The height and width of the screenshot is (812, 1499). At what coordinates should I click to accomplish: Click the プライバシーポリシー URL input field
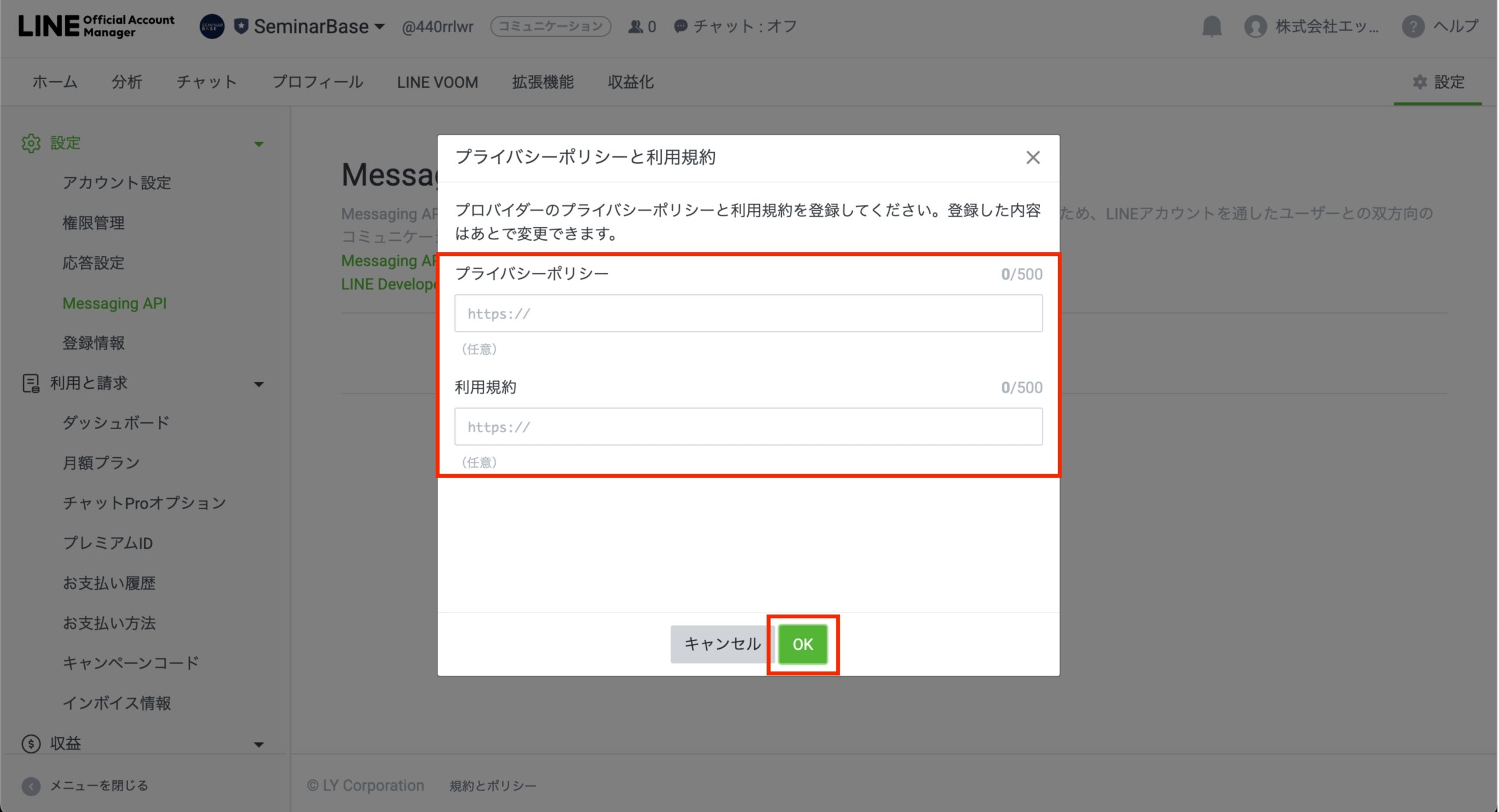[x=748, y=314]
